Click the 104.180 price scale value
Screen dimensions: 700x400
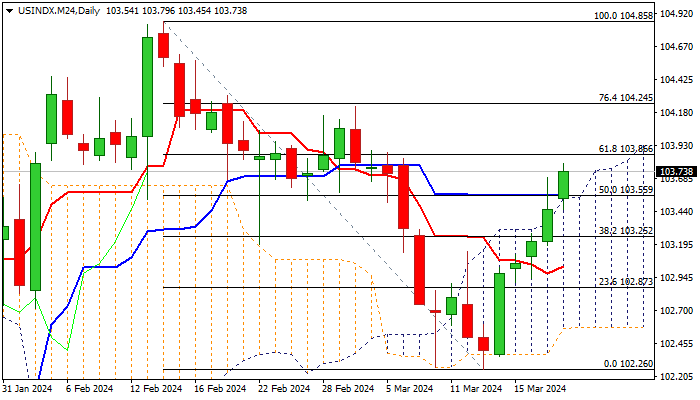(676, 113)
